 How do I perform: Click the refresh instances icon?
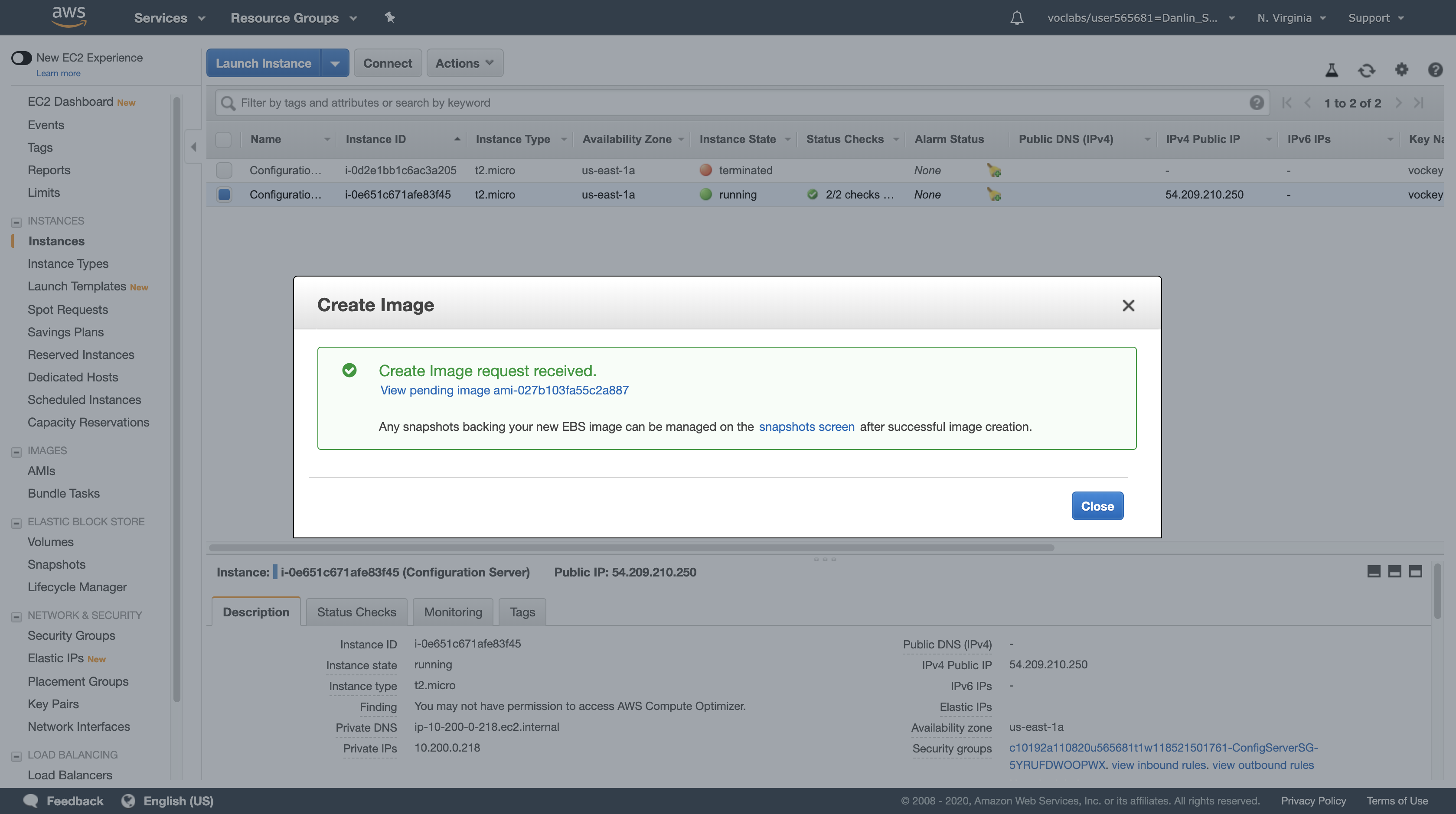1366,70
